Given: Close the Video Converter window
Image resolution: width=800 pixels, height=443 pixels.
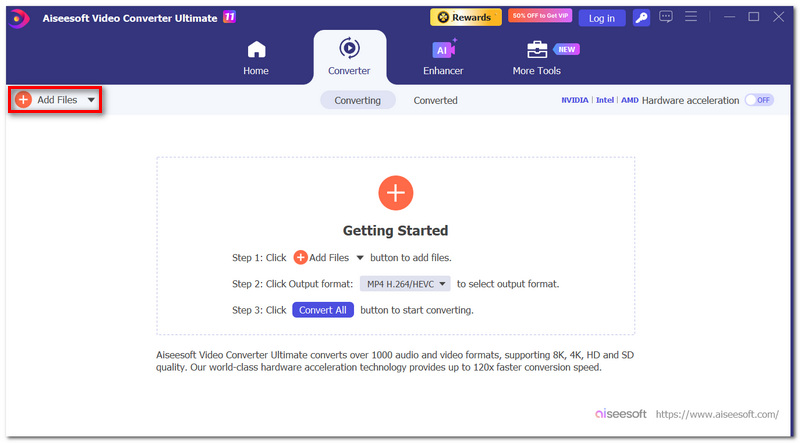Looking at the screenshot, I should (x=778, y=17).
